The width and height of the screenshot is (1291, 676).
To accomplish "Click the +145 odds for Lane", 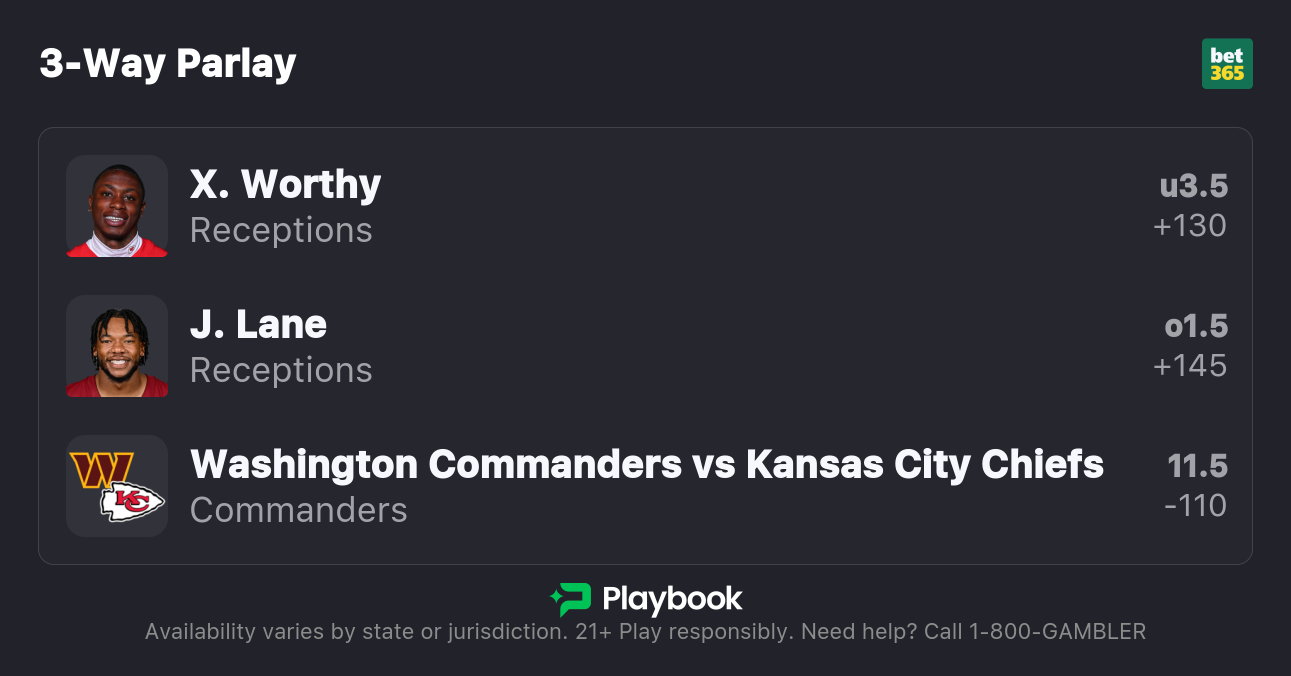I will (x=1189, y=366).
